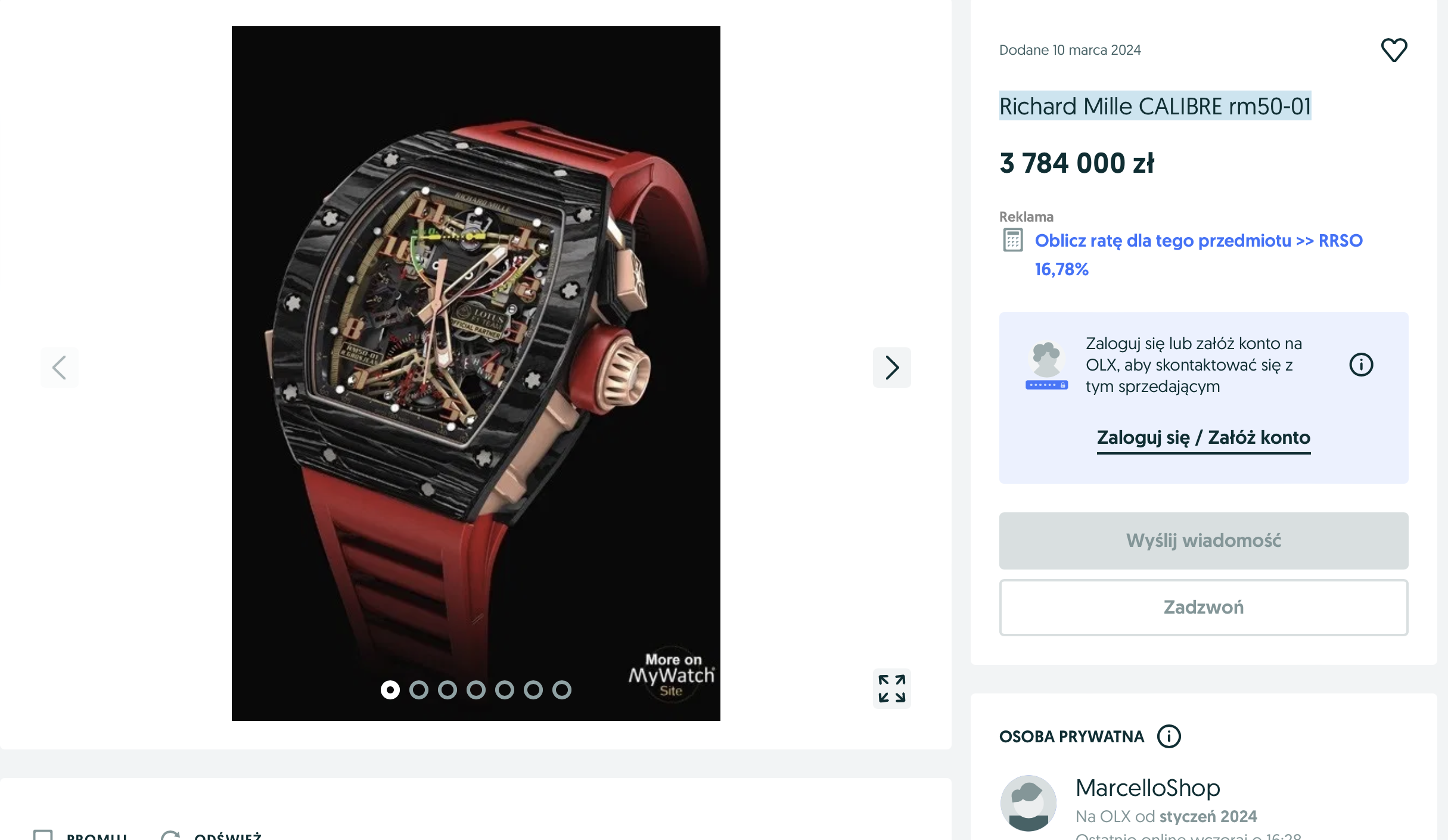The image size is (1448, 840).
Task: Open Zaloguj się / Załóż konto link
Action: [1204, 438]
